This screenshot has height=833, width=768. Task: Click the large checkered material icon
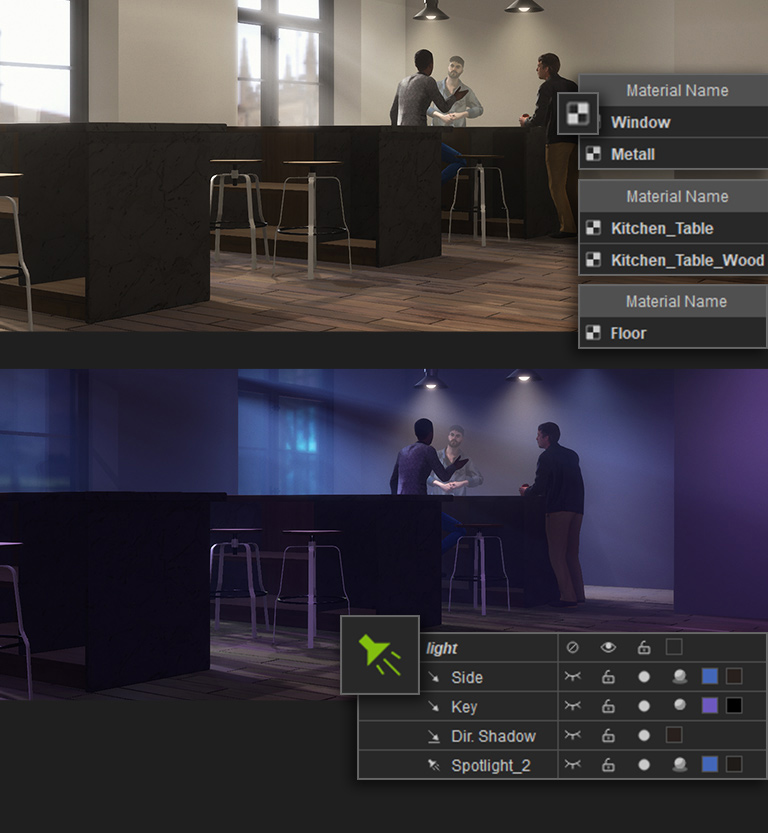point(577,114)
